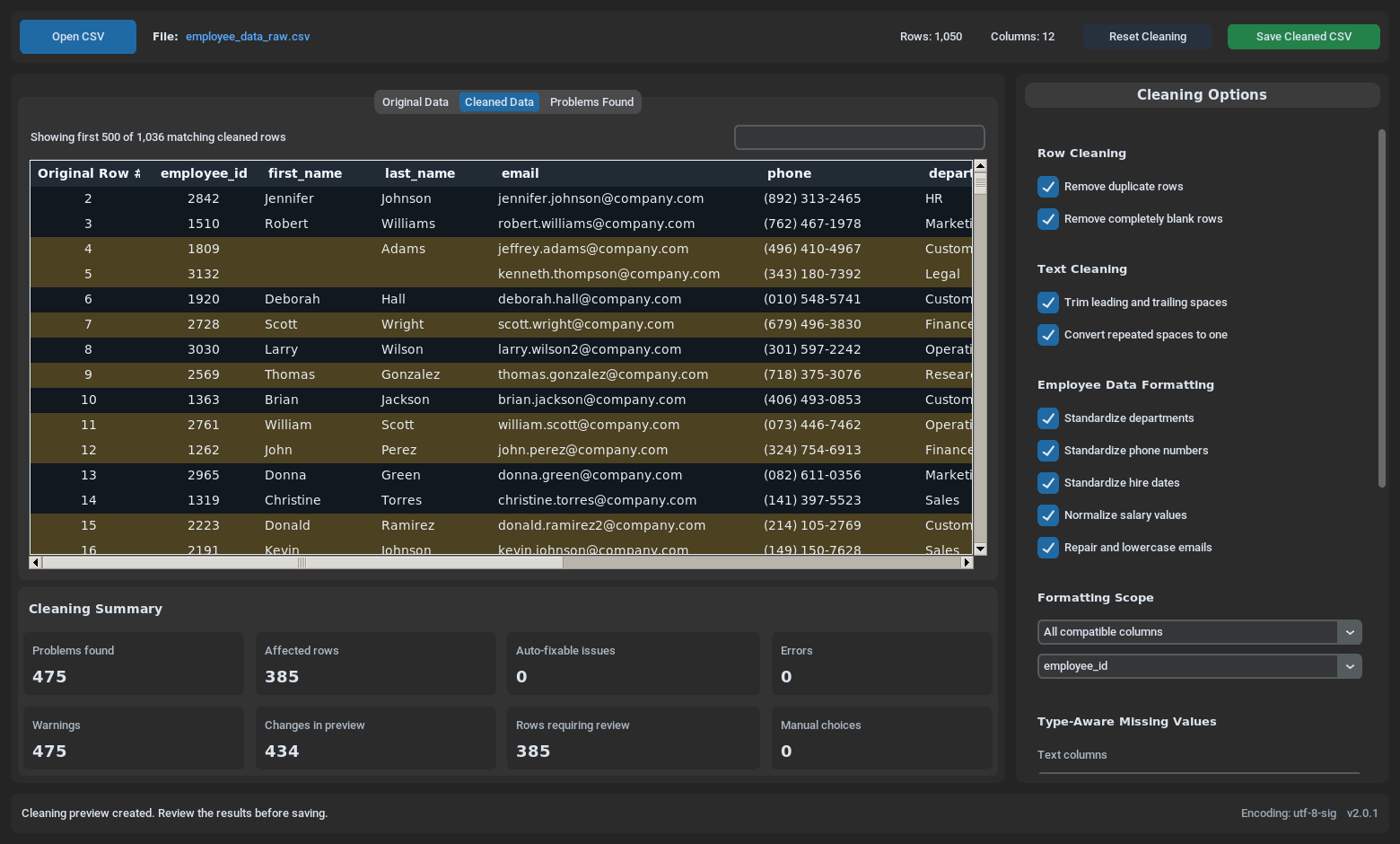Click table vertical scrollbar down arrow

pos(980,549)
